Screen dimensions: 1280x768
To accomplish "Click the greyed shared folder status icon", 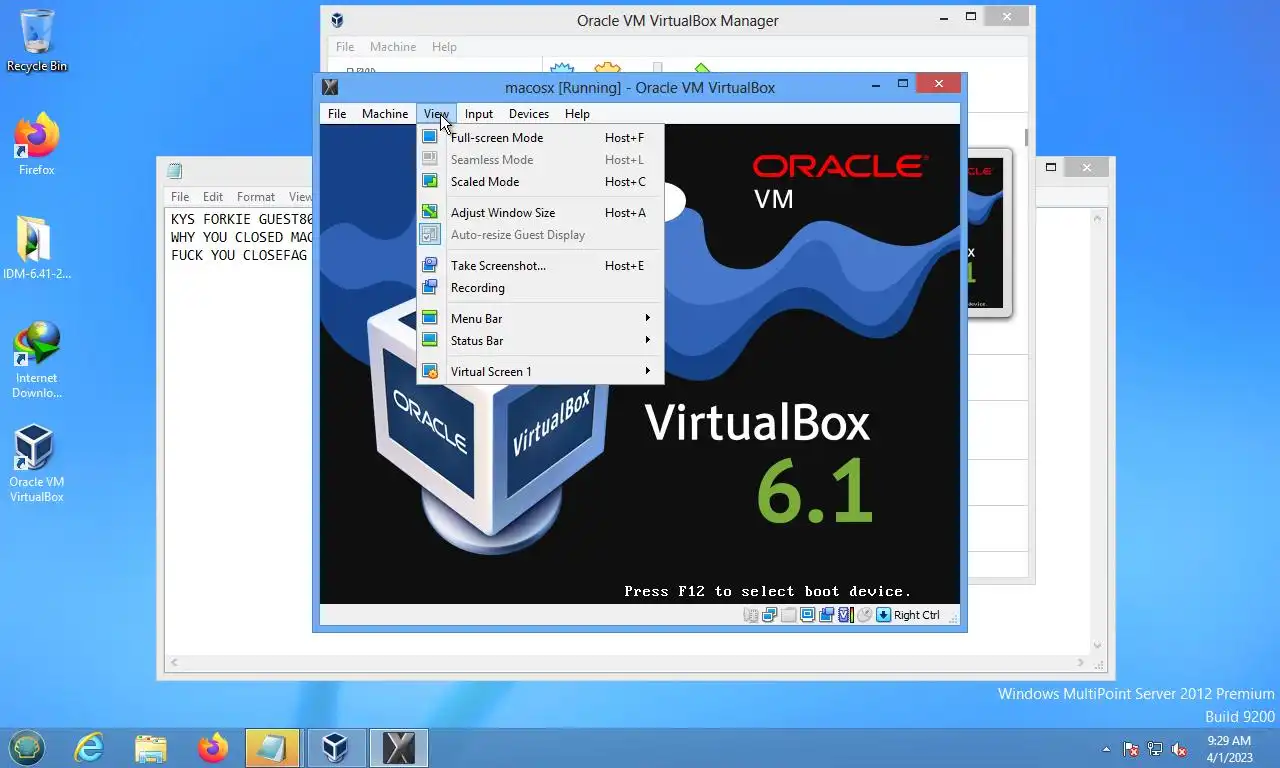I will pyautogui.click(x=788, y=615).
